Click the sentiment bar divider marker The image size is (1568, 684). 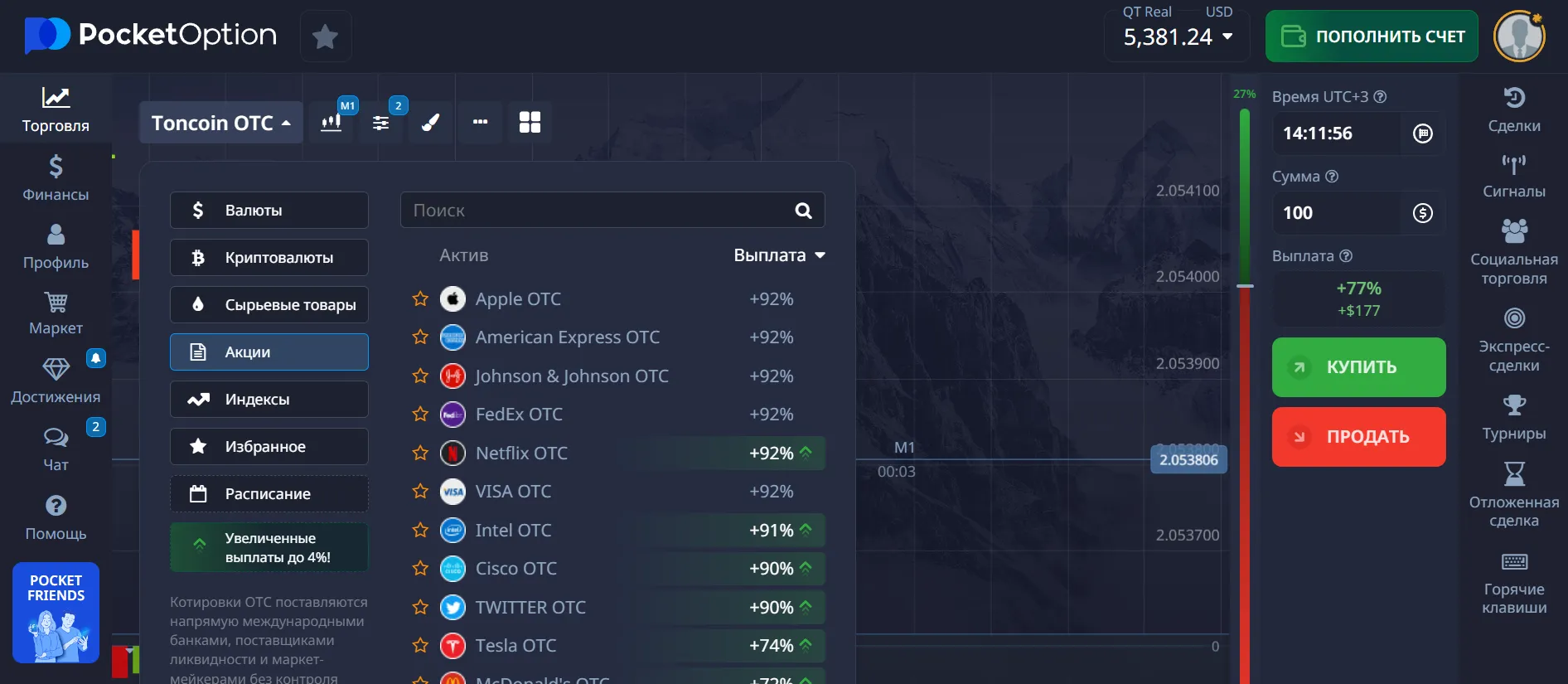coord(1245,285)
